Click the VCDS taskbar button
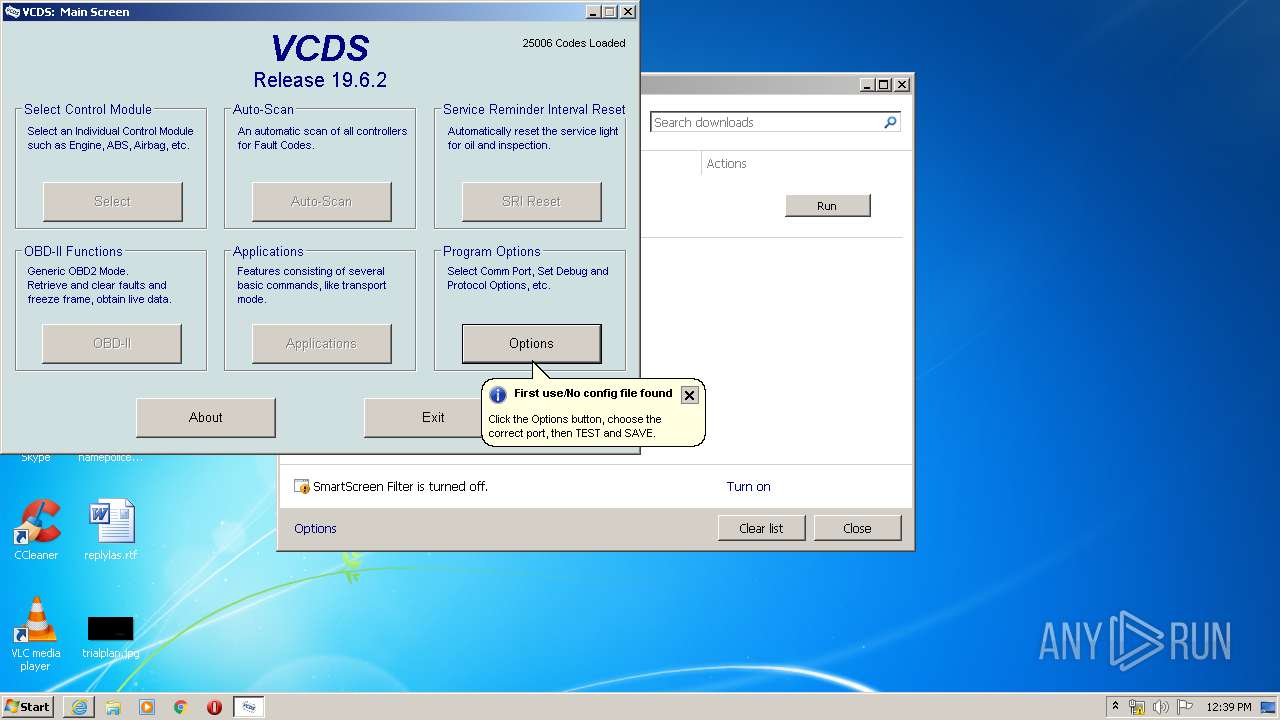 point(249,707)
